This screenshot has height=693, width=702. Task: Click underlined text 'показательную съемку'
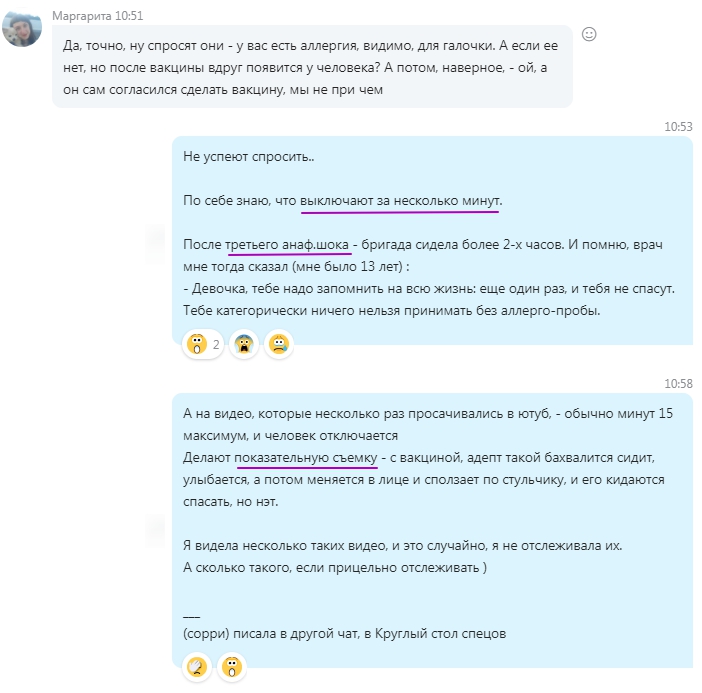[306, 458]
